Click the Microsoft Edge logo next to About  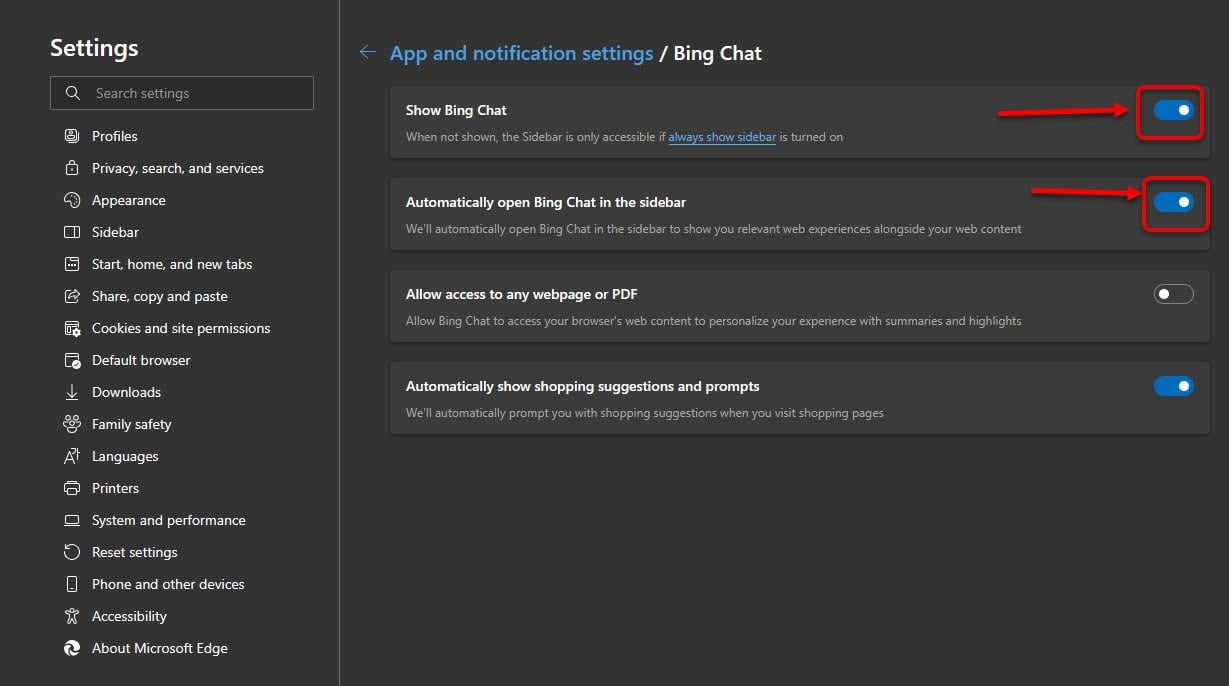click(71, 648)
